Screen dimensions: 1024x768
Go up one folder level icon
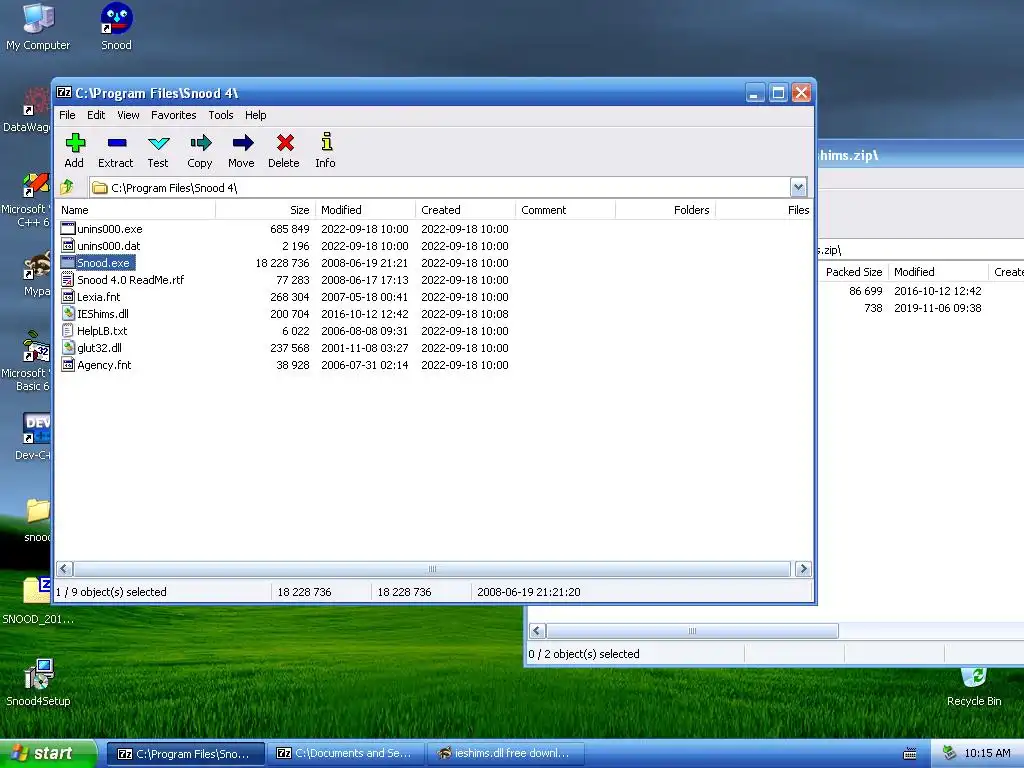(67, 187)
